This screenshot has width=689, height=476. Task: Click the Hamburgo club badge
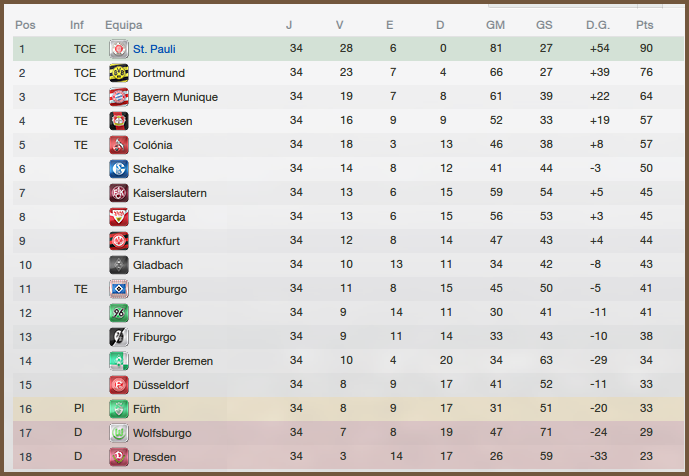pyautogui.click(x=119, y=289)
